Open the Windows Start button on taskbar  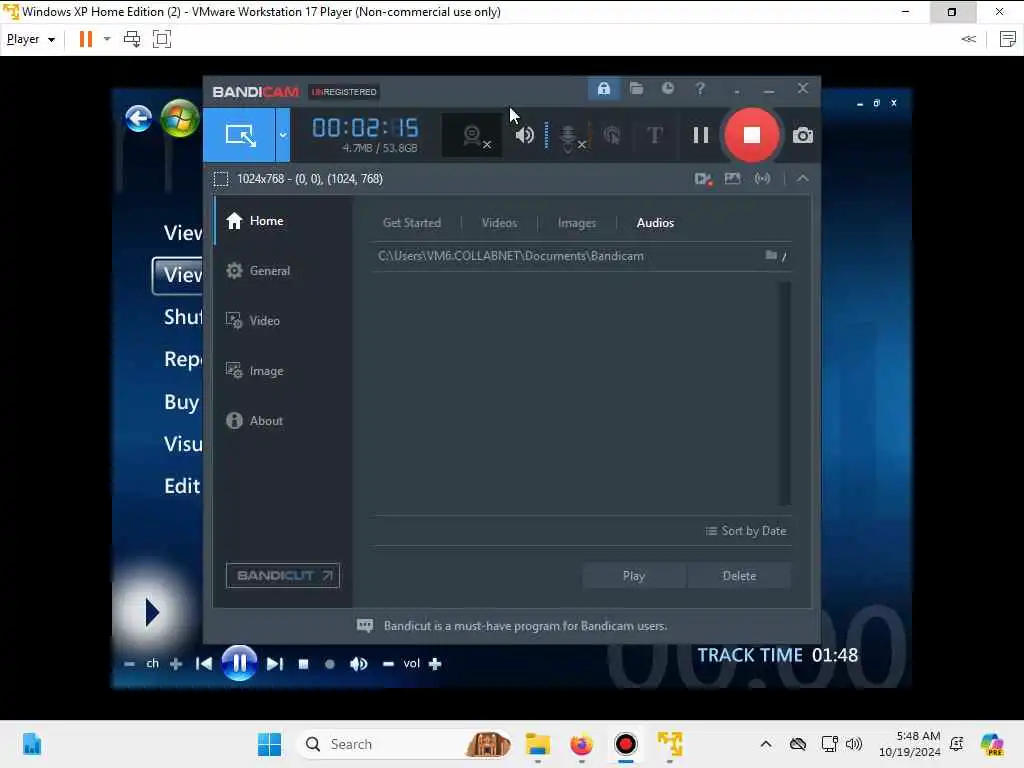click(x=269, y=744)
